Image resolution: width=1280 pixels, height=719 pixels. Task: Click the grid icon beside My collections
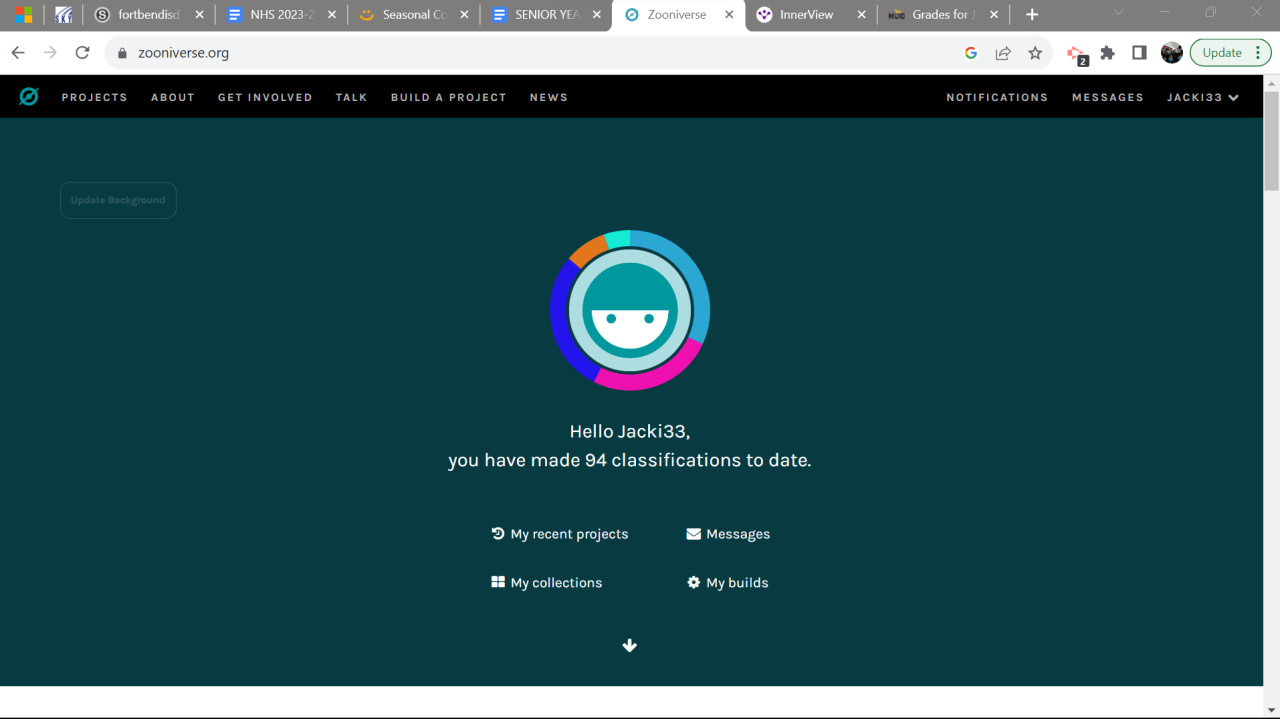(498, 582)
